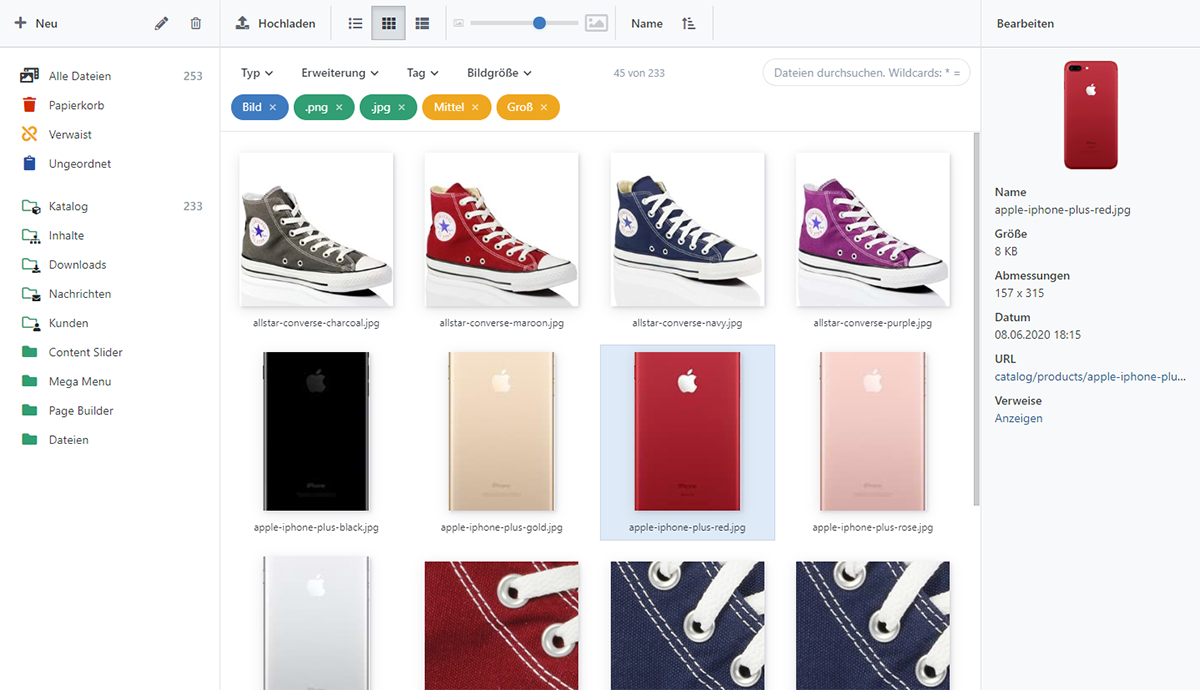Switch to list view icon
The image size is (1200, 690).
coord(355,23)
